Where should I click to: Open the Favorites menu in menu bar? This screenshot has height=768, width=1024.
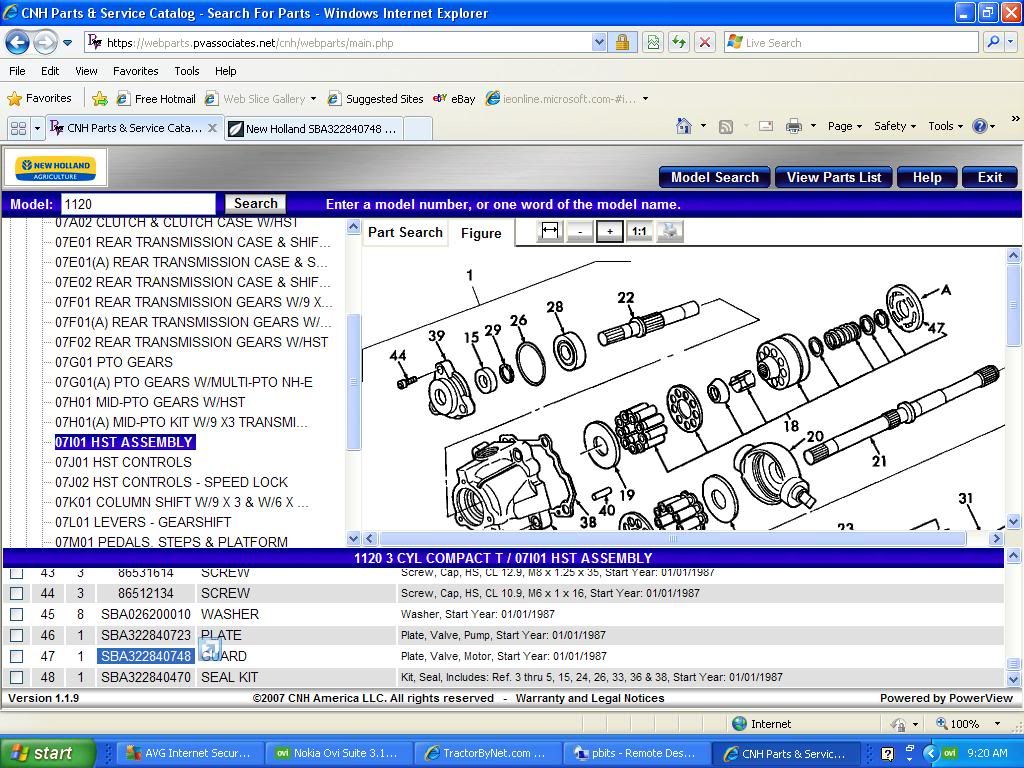135,71
